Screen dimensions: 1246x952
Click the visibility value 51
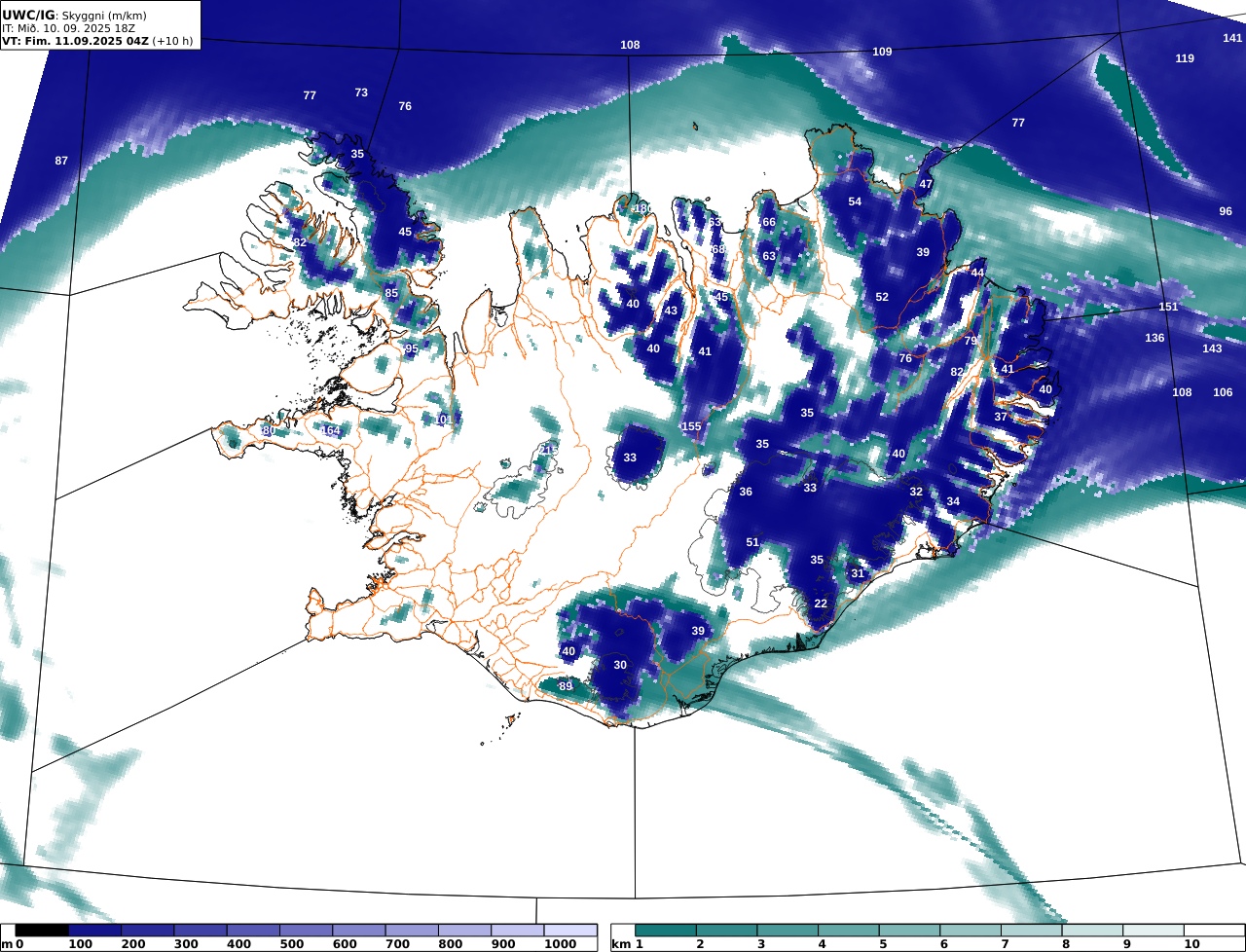[752, 542]
